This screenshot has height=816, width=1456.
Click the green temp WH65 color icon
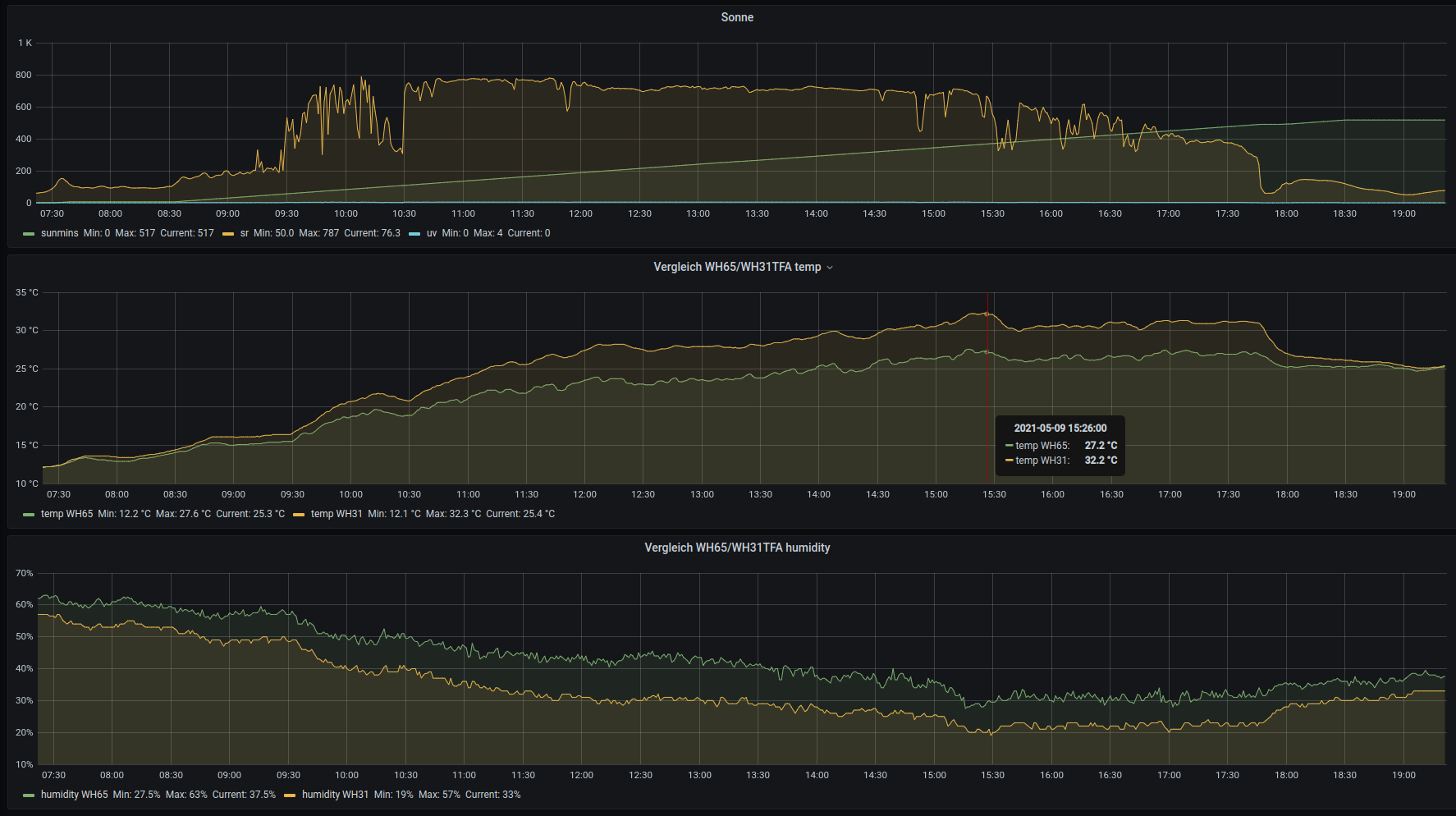(30, 515)
